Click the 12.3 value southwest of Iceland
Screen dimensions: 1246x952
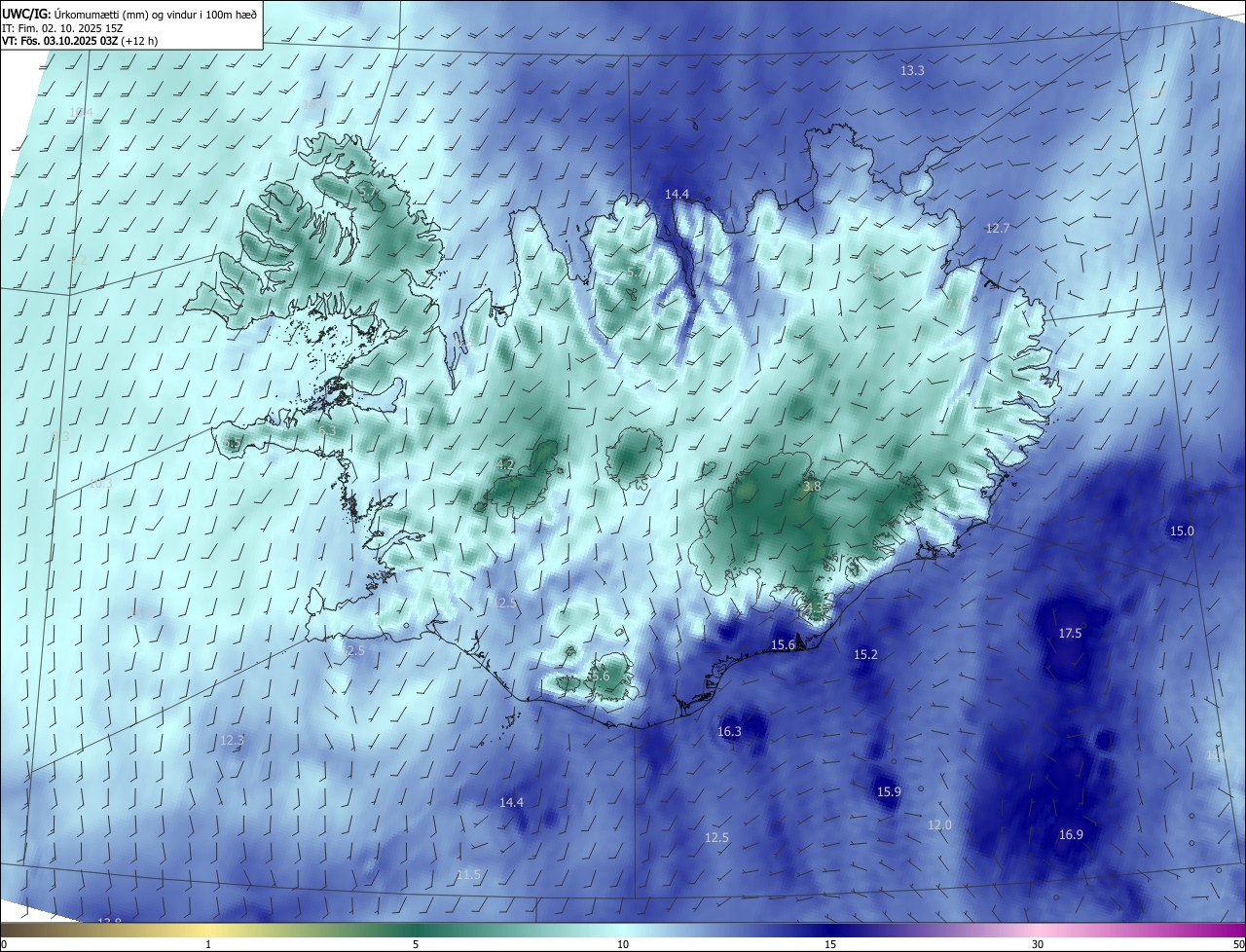pyautogui.click(x=232, y=741)
